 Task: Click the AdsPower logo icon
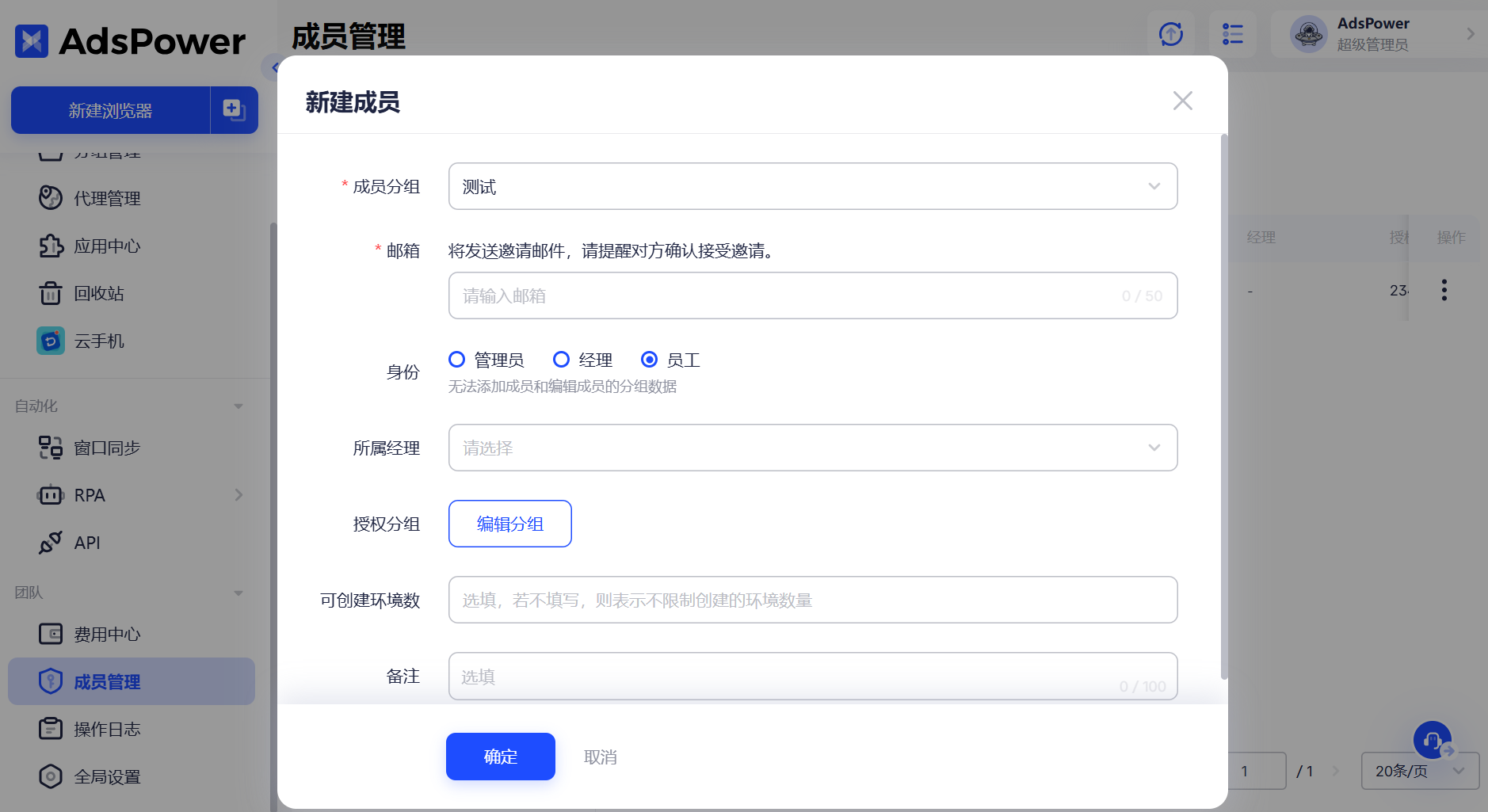click(x=32, y=41)
